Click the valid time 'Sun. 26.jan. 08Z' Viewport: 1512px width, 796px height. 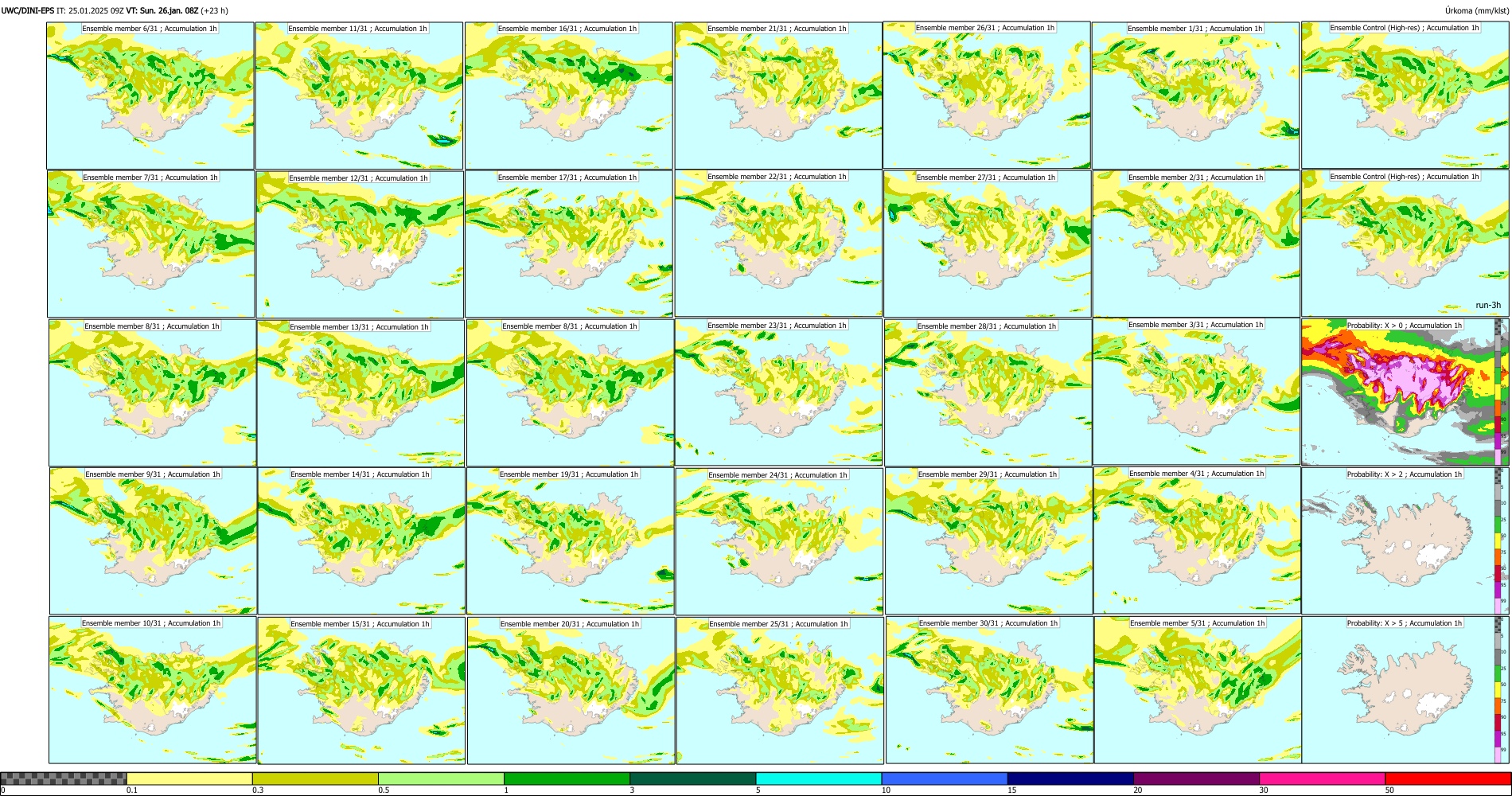point(169,10)
